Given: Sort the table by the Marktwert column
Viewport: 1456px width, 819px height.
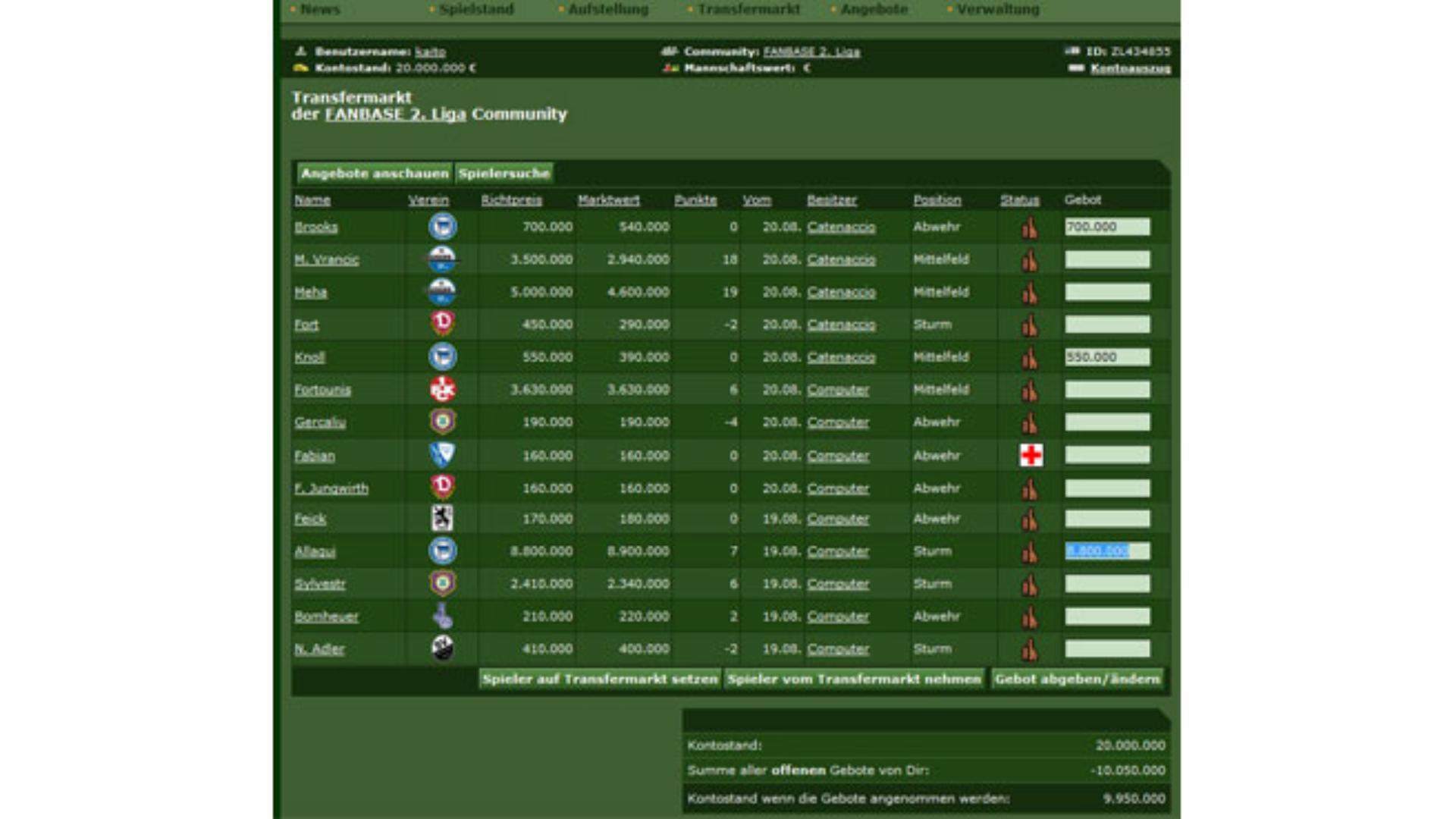Looking at the screenshot, I should [608, 200].
